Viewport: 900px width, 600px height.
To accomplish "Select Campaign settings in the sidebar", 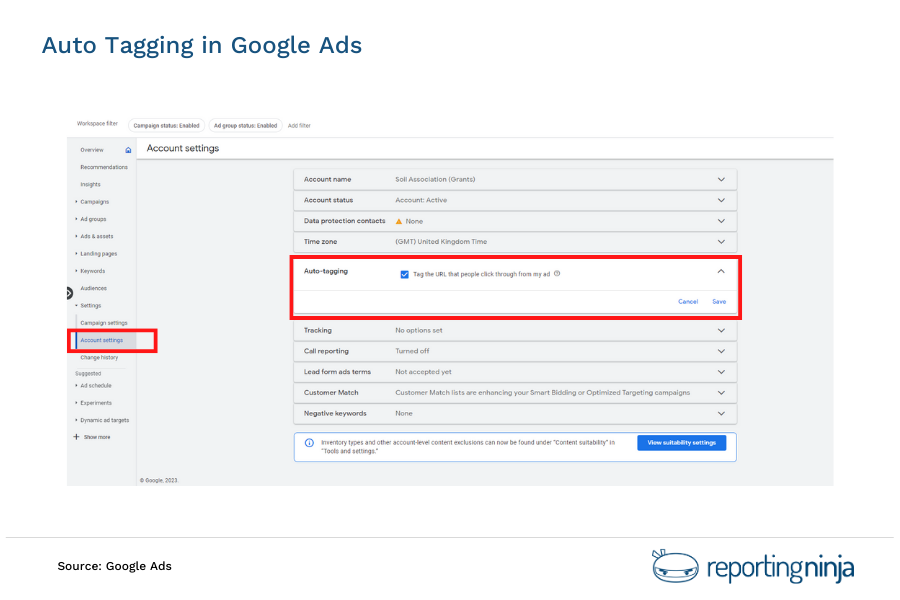I will tap(102, 322).
